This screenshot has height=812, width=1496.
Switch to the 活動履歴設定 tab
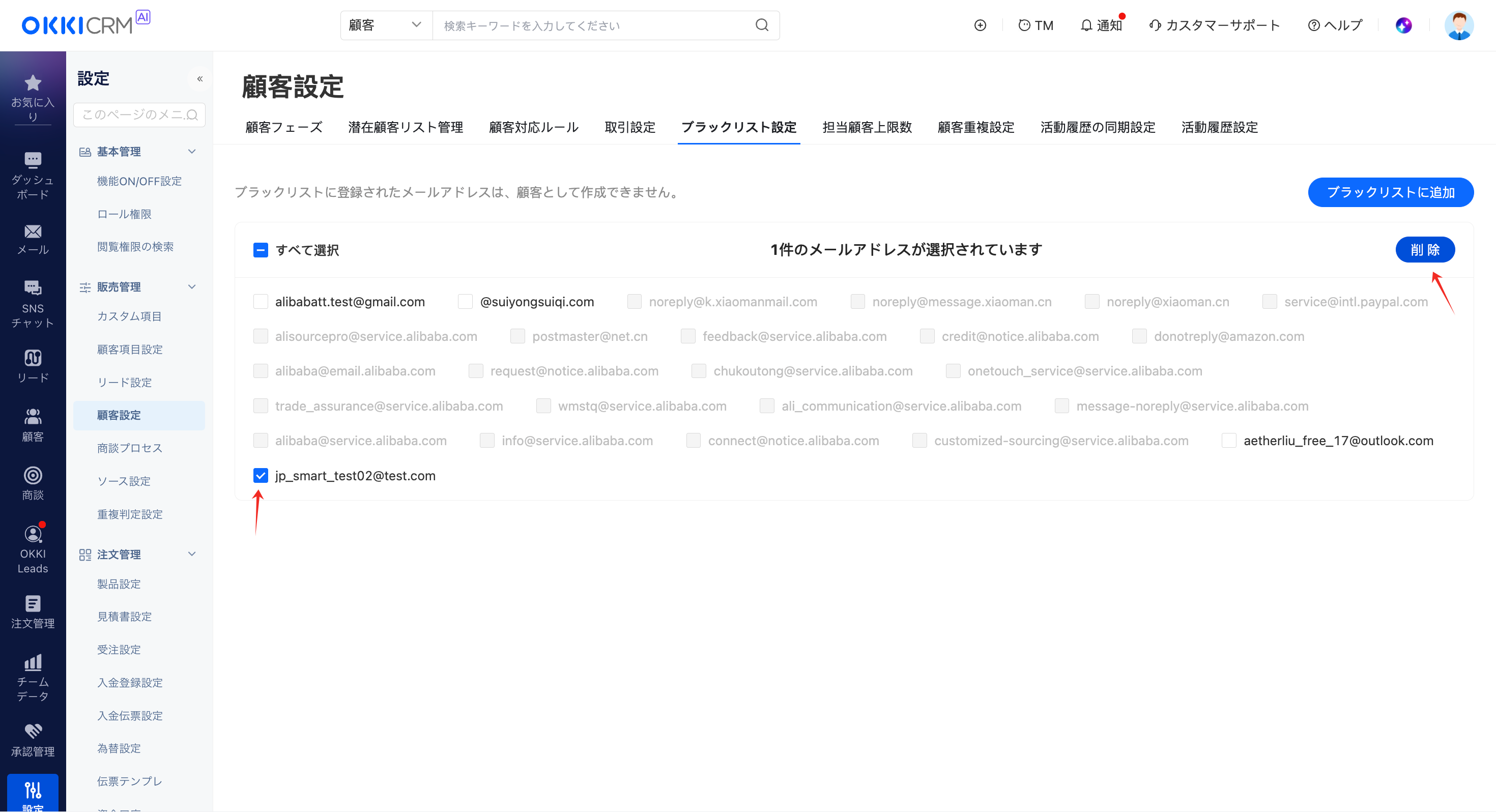[x=1220, y=127]
